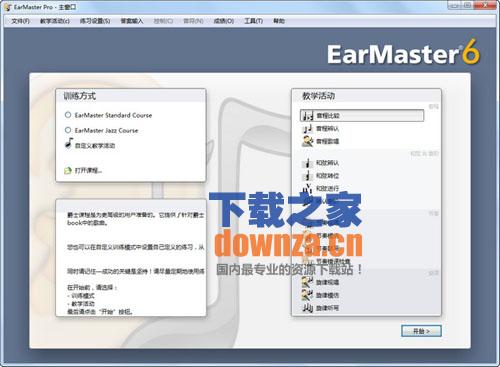Open the 练习设置(S) menu
The width and height of the screenshot is (500, 367).
pyautogui.click(x=95, y=21)
